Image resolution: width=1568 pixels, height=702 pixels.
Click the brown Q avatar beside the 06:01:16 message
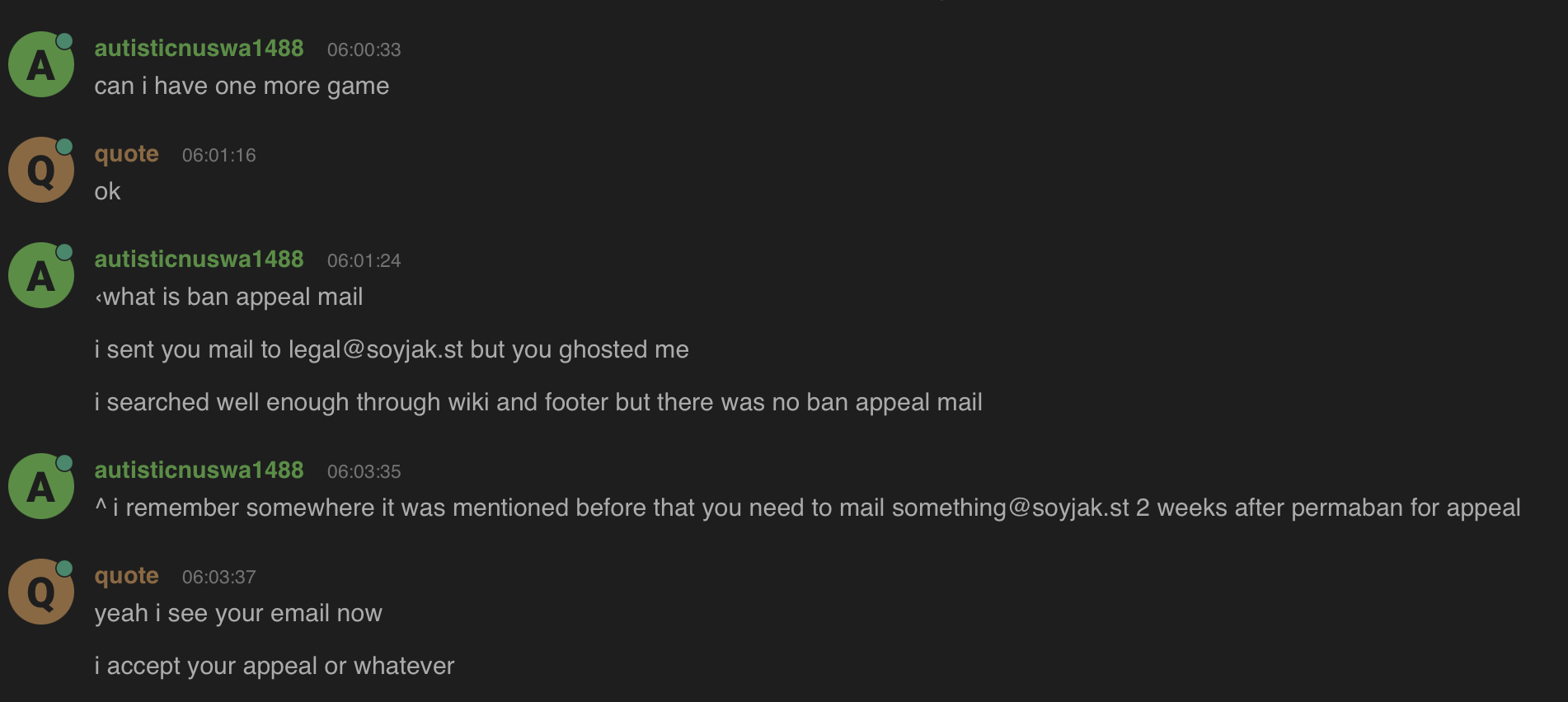click(x=41, y=171)
